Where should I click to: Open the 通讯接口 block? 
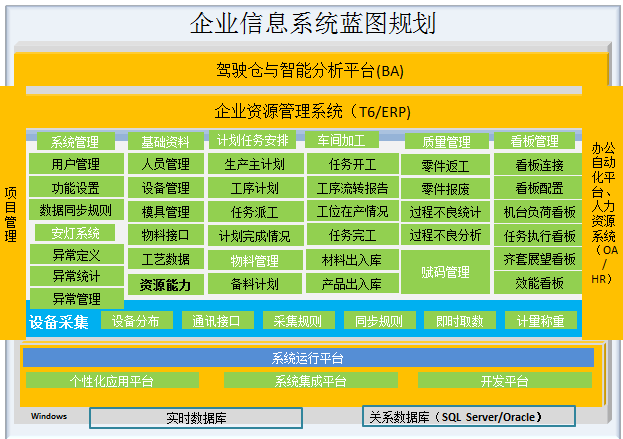218,320
